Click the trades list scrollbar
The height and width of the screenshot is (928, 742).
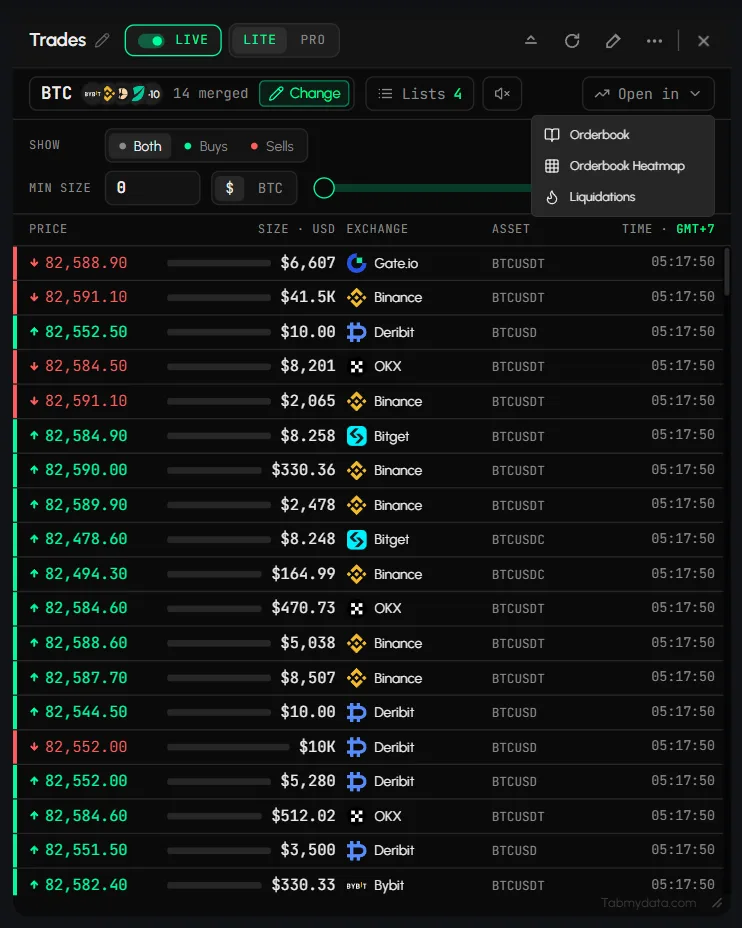[727, 272]
